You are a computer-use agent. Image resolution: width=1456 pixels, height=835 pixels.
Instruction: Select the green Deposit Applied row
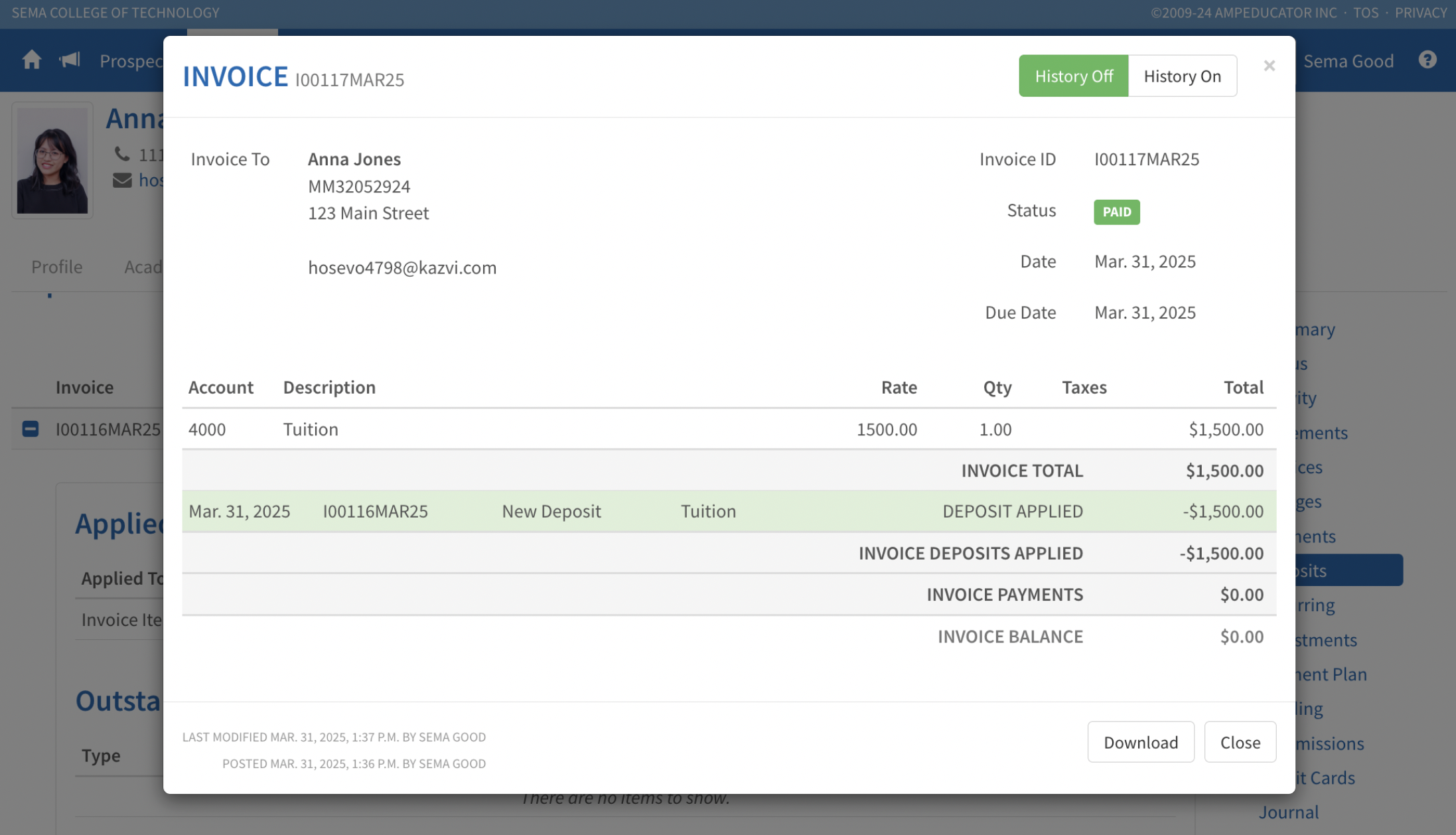tap(728, 511)
